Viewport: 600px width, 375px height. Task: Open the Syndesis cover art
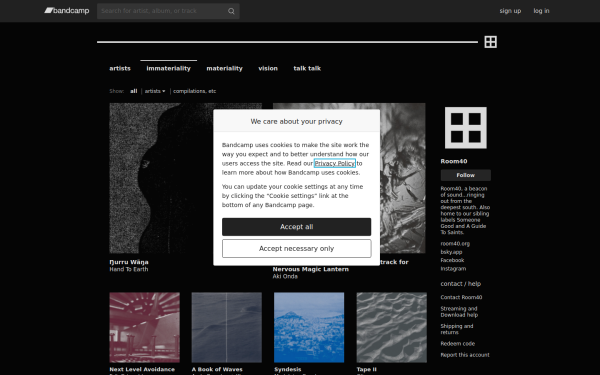309,328
